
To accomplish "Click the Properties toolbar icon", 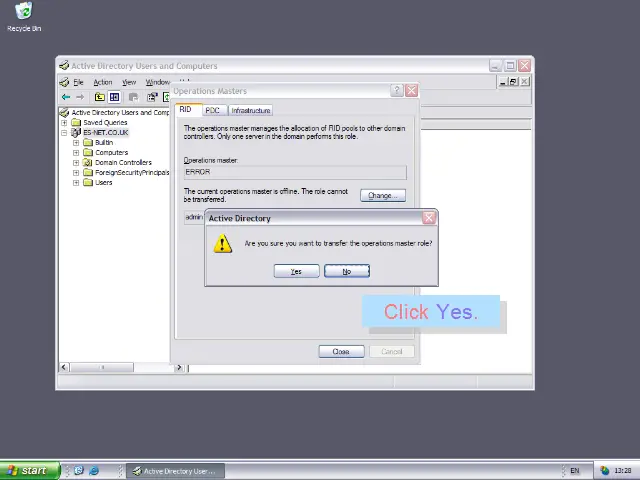I will point(152,97).
